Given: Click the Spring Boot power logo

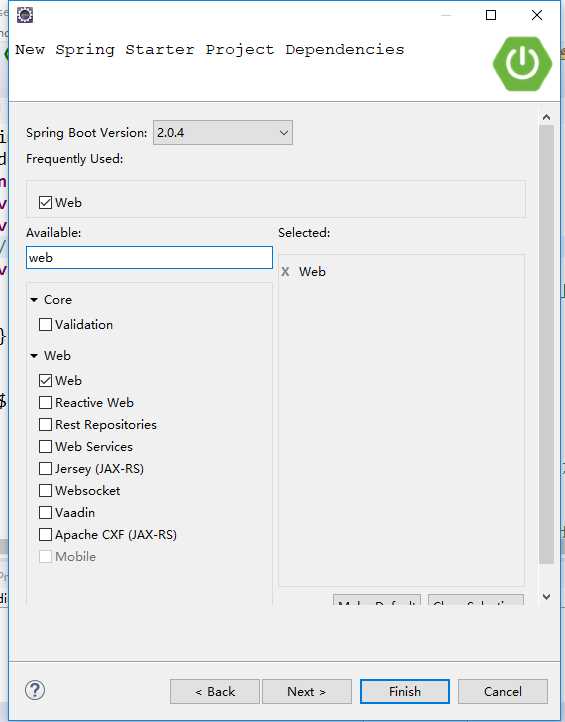Looking at the screenshot, I should [x=522, y=64].
